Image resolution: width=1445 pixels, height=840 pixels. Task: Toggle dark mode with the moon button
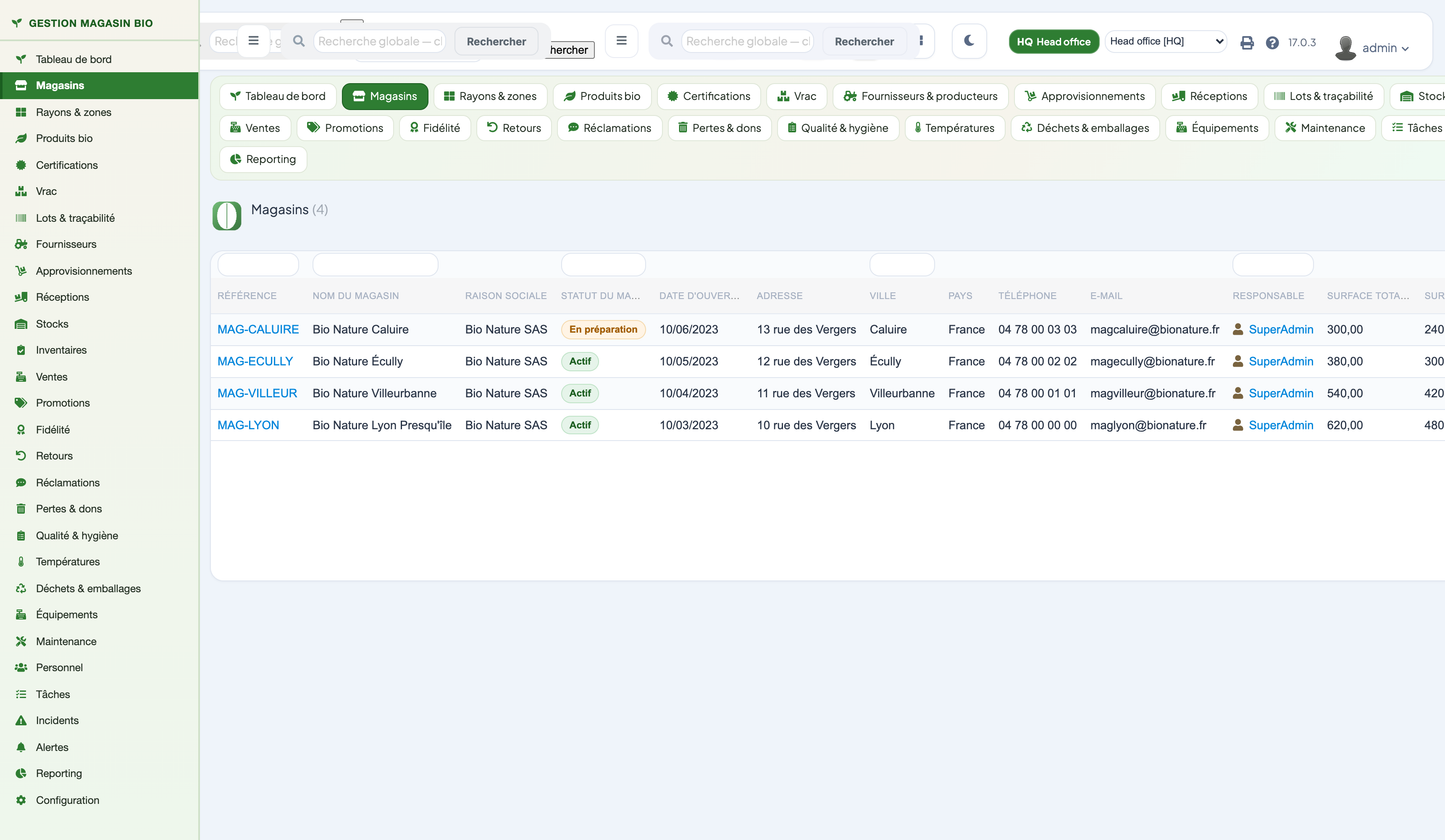[x=969, y=41]
